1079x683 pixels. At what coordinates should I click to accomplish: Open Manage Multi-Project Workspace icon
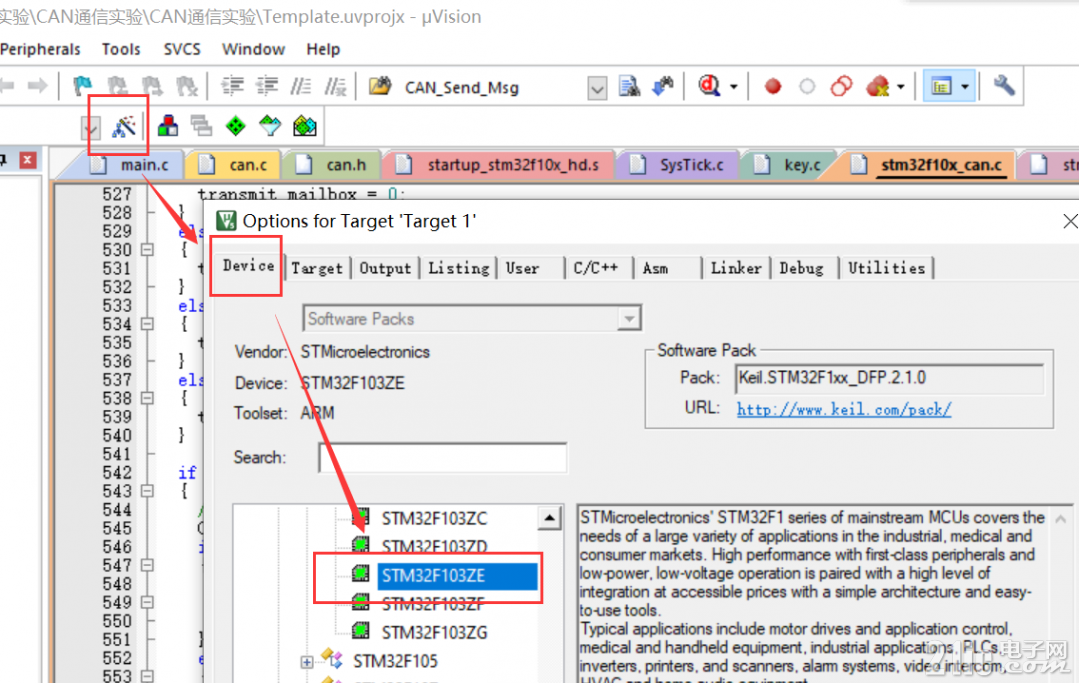click(201, 126)
